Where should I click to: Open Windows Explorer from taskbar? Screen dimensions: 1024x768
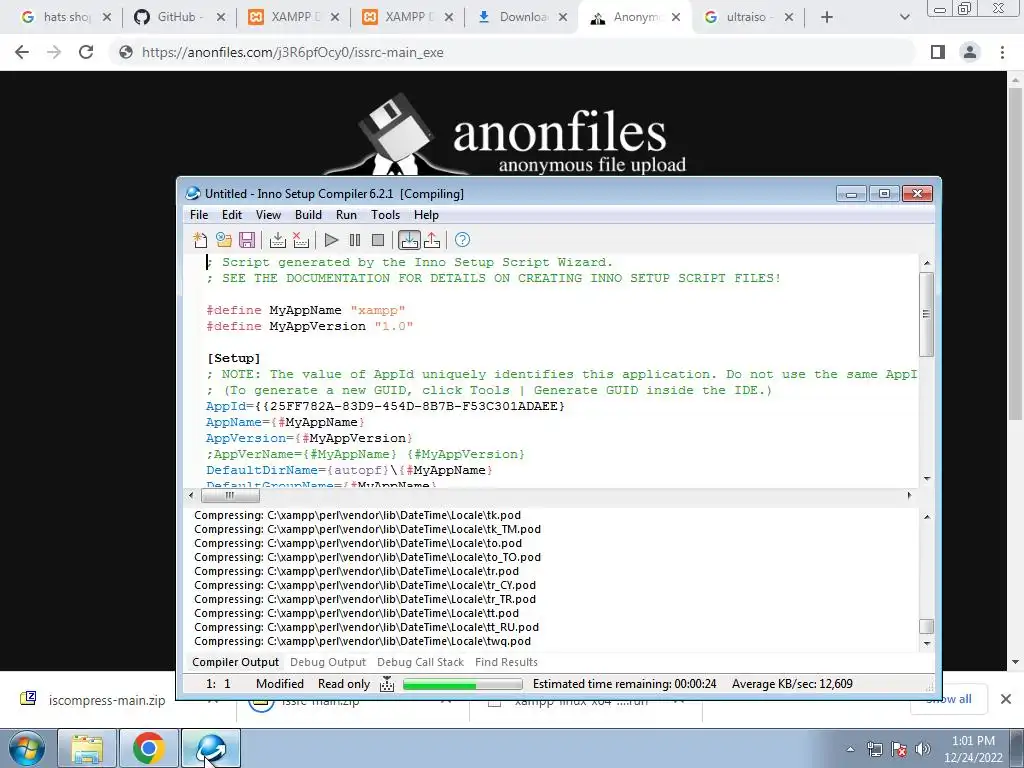coord(87,748)
